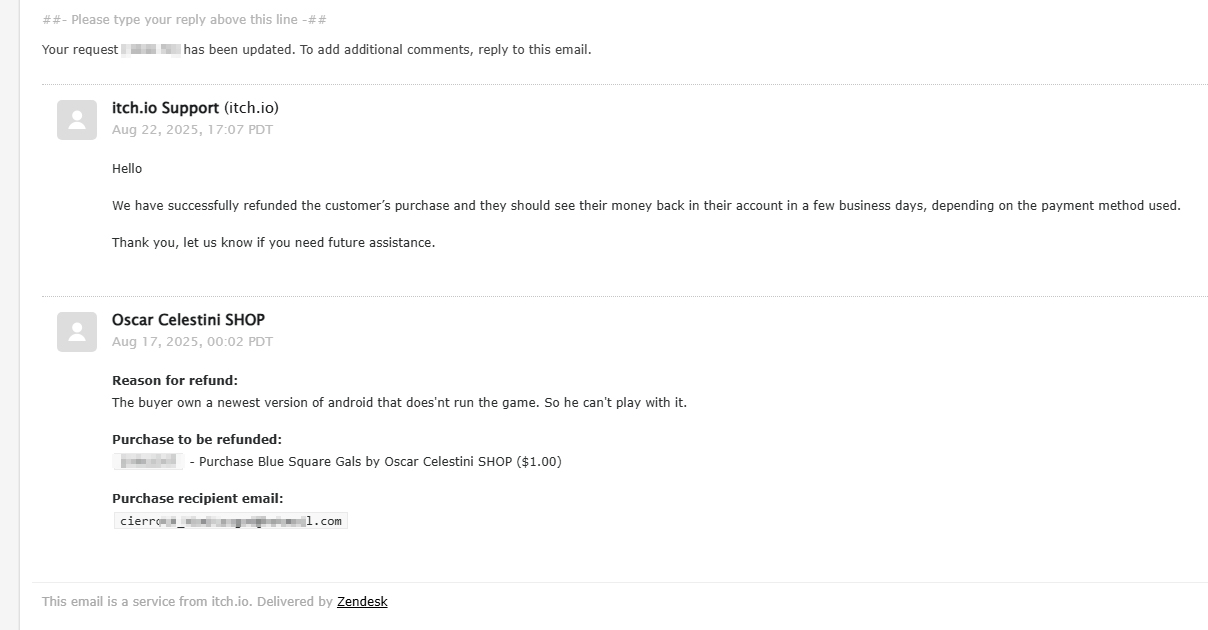
Task: Click the Aug 22, 2025 timestamp
Action: pyautogui.click(x=192, y=130)
